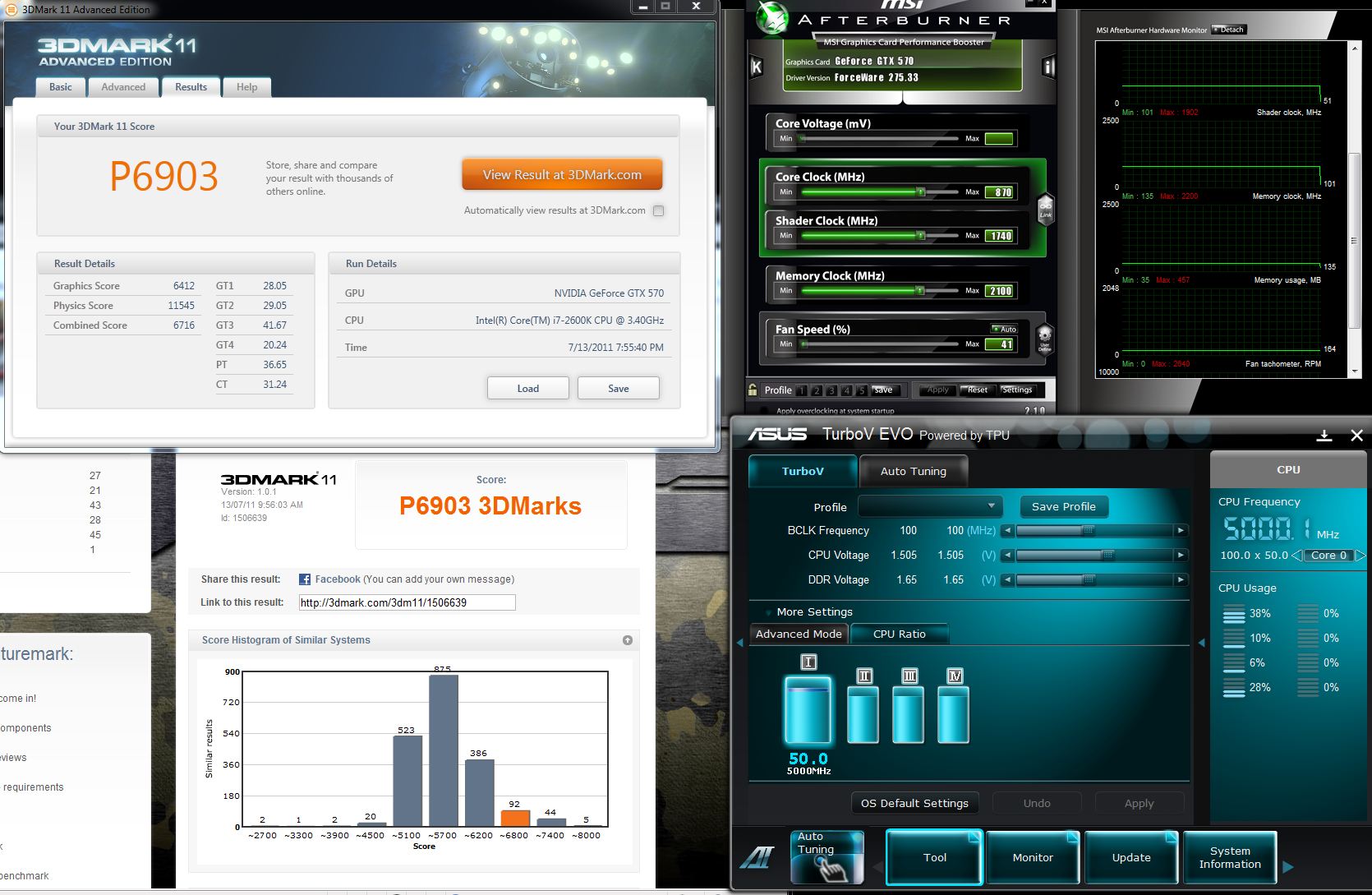Viewport: 1372px width, 895px height.
Task: Collapse the More Settings section
Action: 768,612
